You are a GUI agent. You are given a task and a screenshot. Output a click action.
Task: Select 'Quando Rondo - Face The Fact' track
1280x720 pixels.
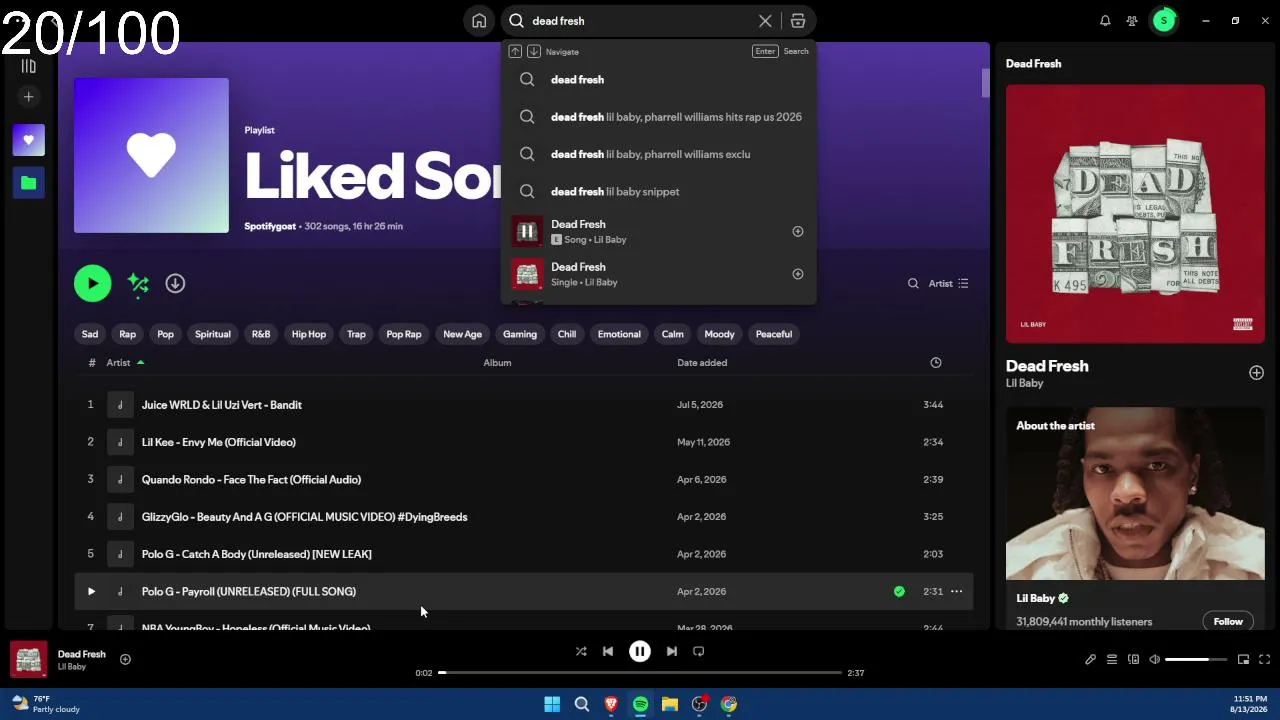click(251, 480)
